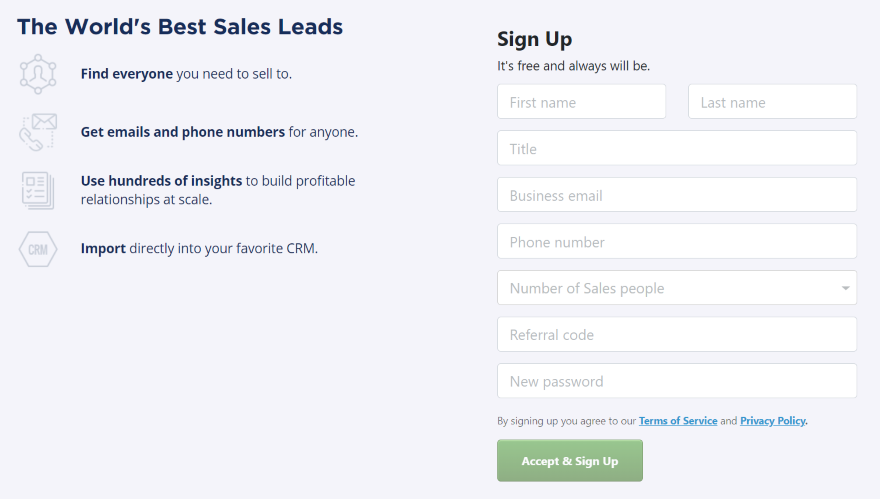Click the hexagonal CRM icon
Image resolution: width=880 pixels, height=499 pixels.
[37, 248]
